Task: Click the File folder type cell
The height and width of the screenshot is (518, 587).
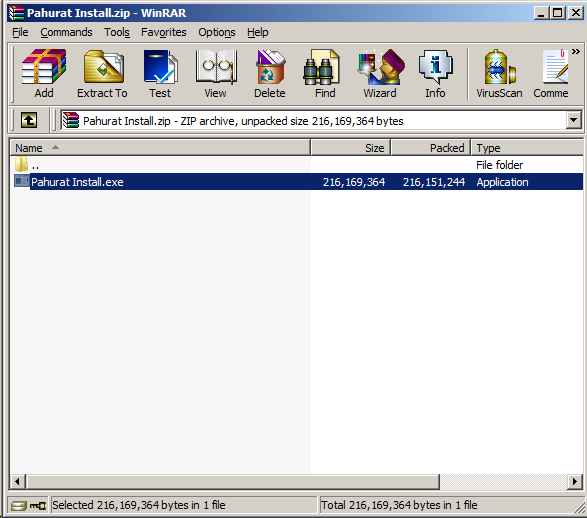Action: 499,165
